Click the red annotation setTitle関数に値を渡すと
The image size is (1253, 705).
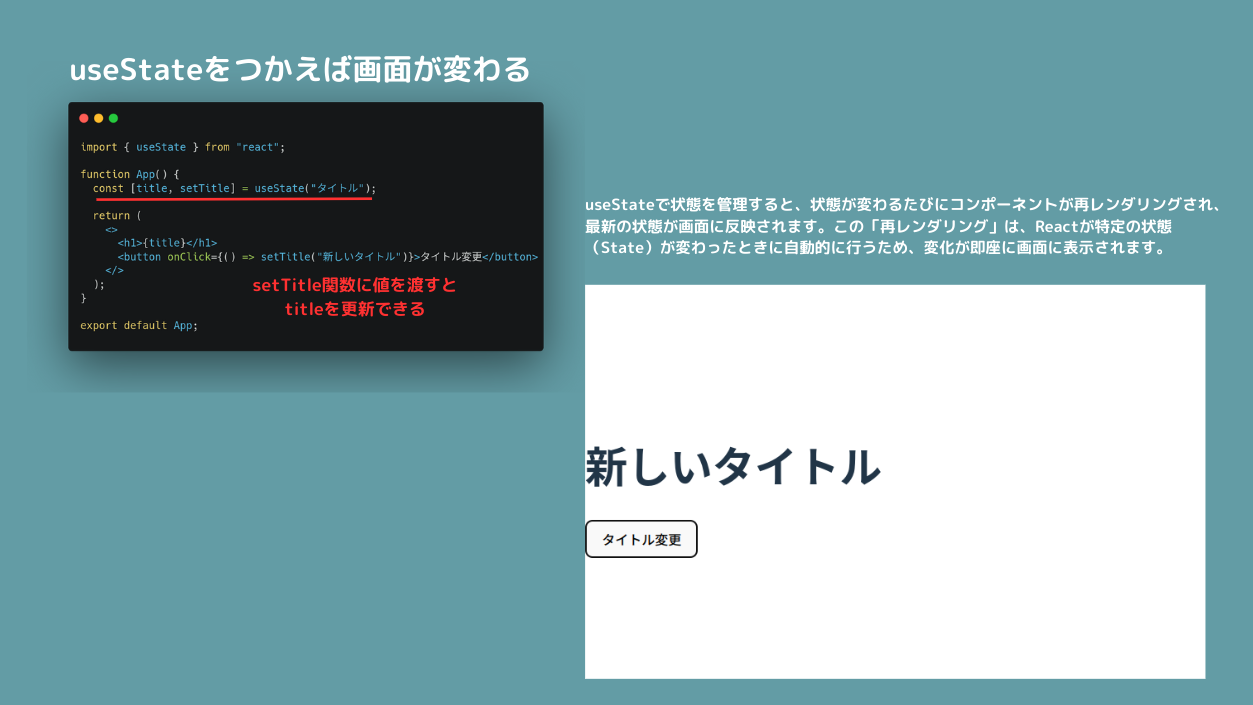(355, 285)
